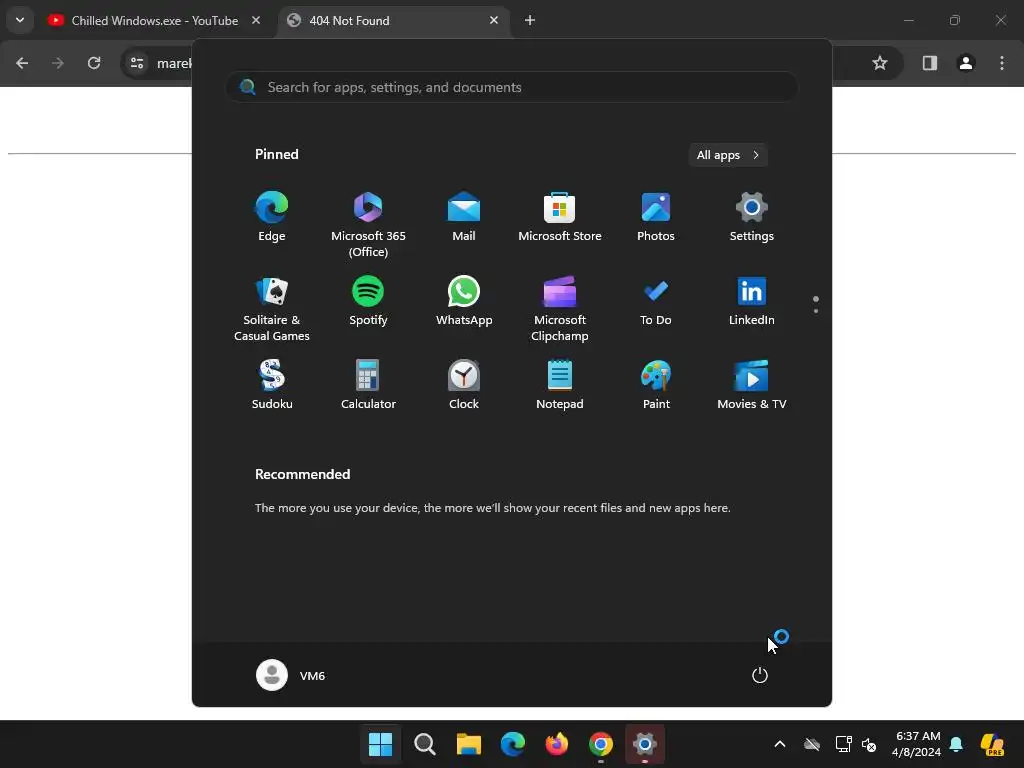Open network status tray icon

pos(843,744)
